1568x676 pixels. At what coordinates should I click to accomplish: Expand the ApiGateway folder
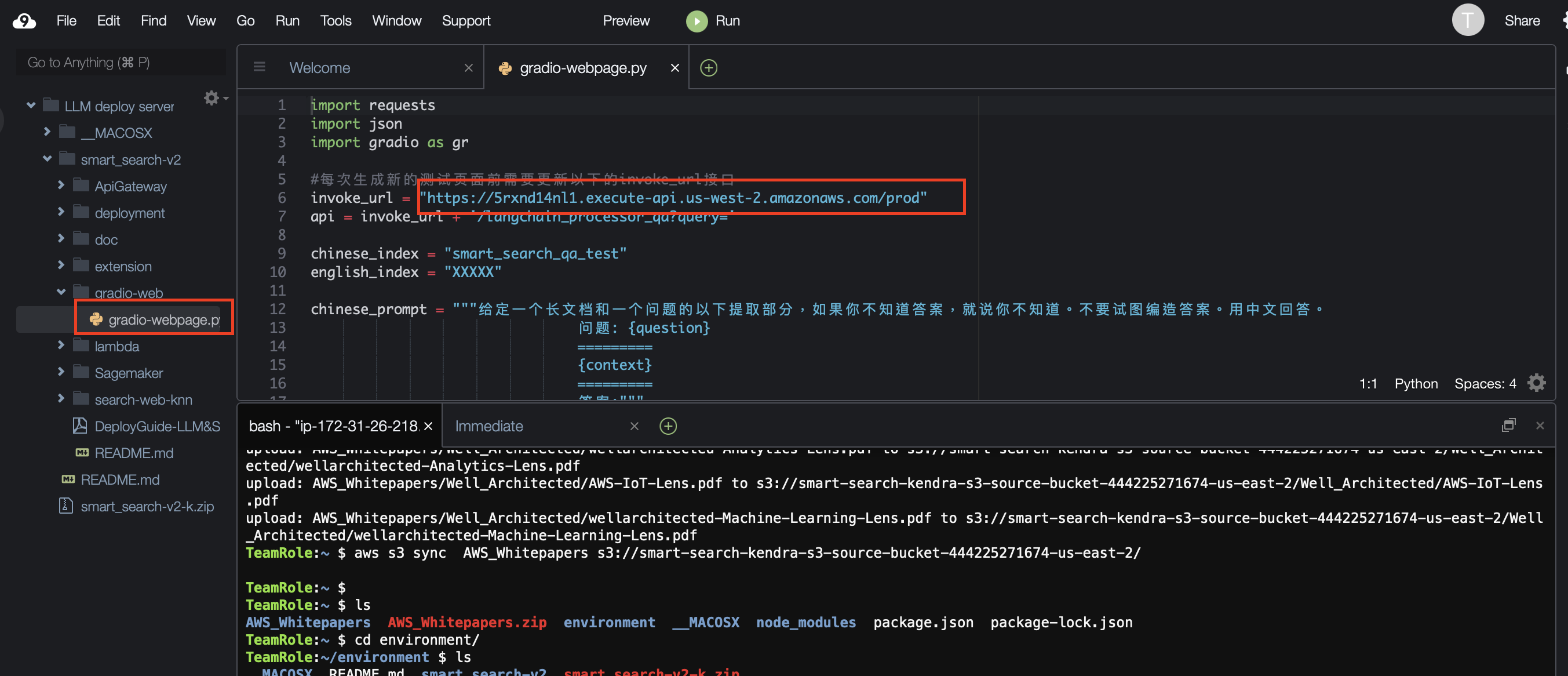point(61,185)
